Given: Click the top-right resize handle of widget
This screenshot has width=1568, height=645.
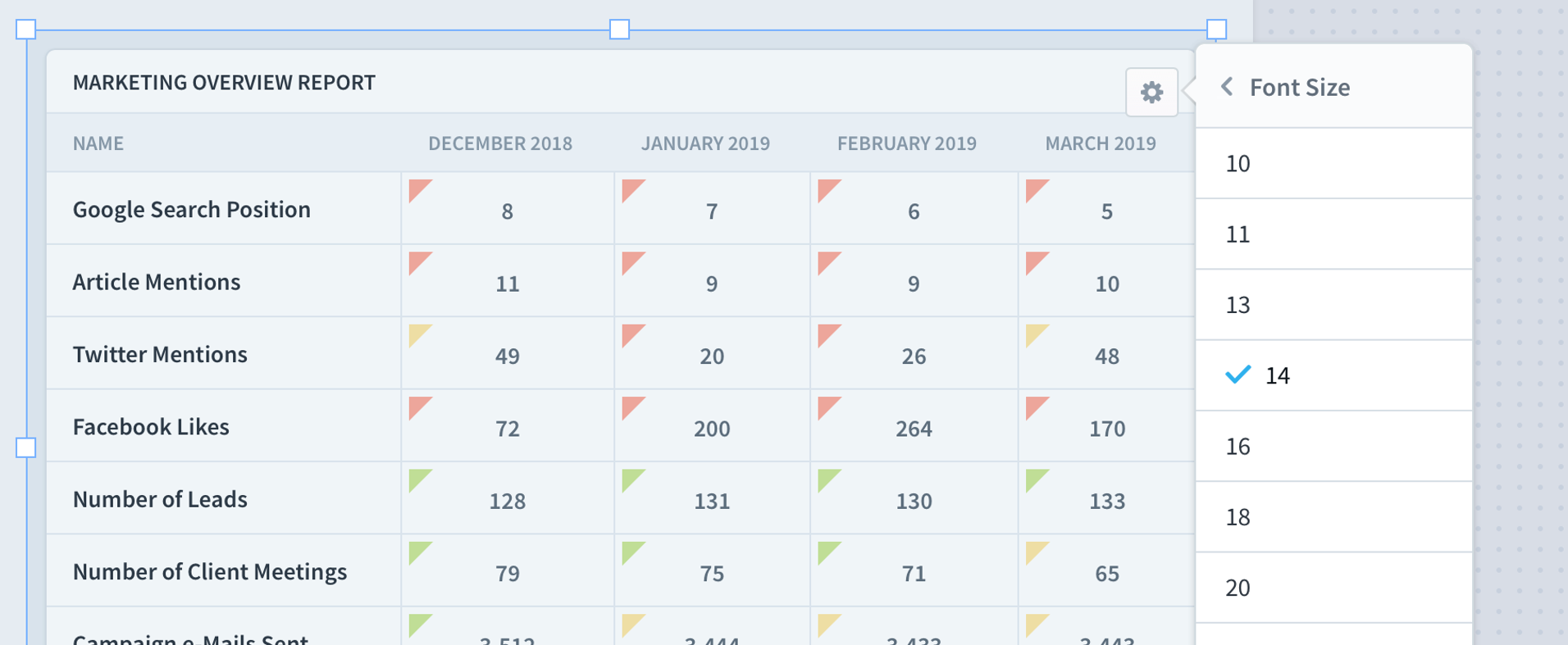Looking at the screenshot, I should pyautogui.click(x=1217, y=30).
